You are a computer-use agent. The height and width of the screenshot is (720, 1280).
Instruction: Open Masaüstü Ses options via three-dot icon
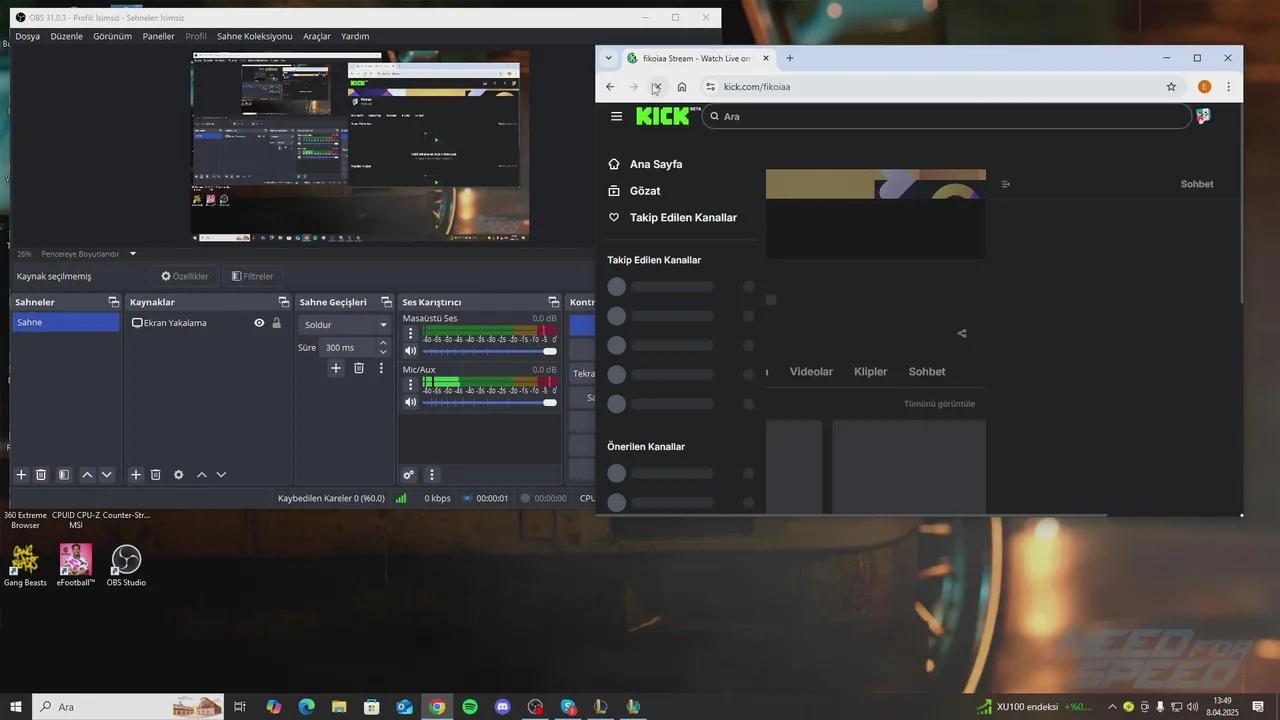[x=410, y=332]
